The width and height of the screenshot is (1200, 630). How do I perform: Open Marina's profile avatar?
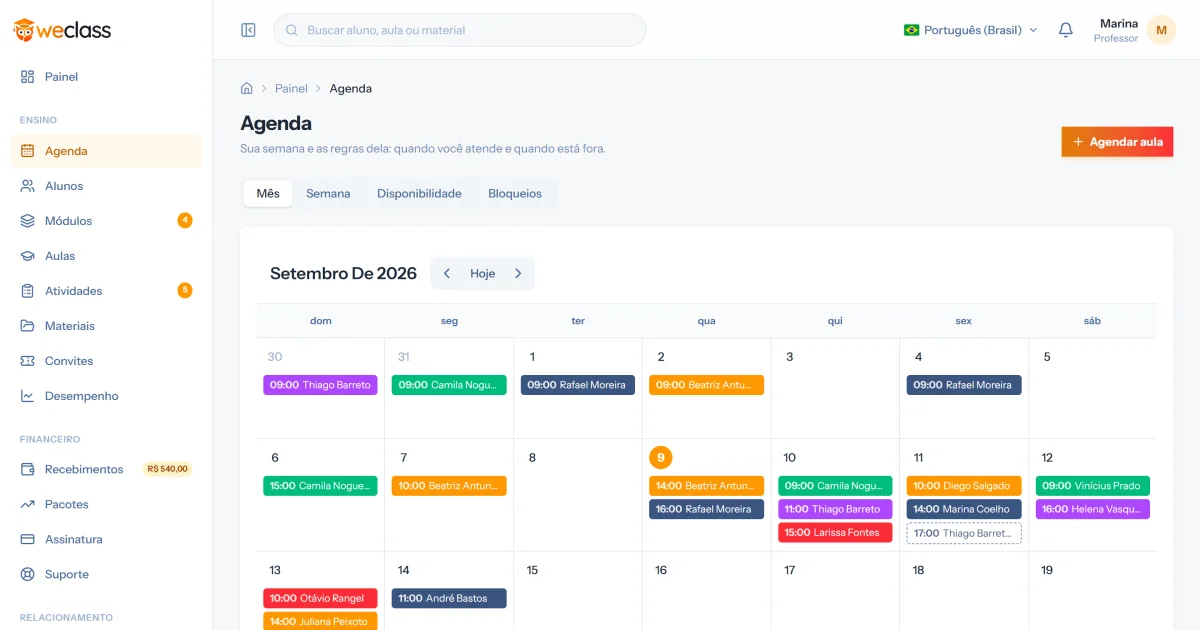click(1161, 30)
